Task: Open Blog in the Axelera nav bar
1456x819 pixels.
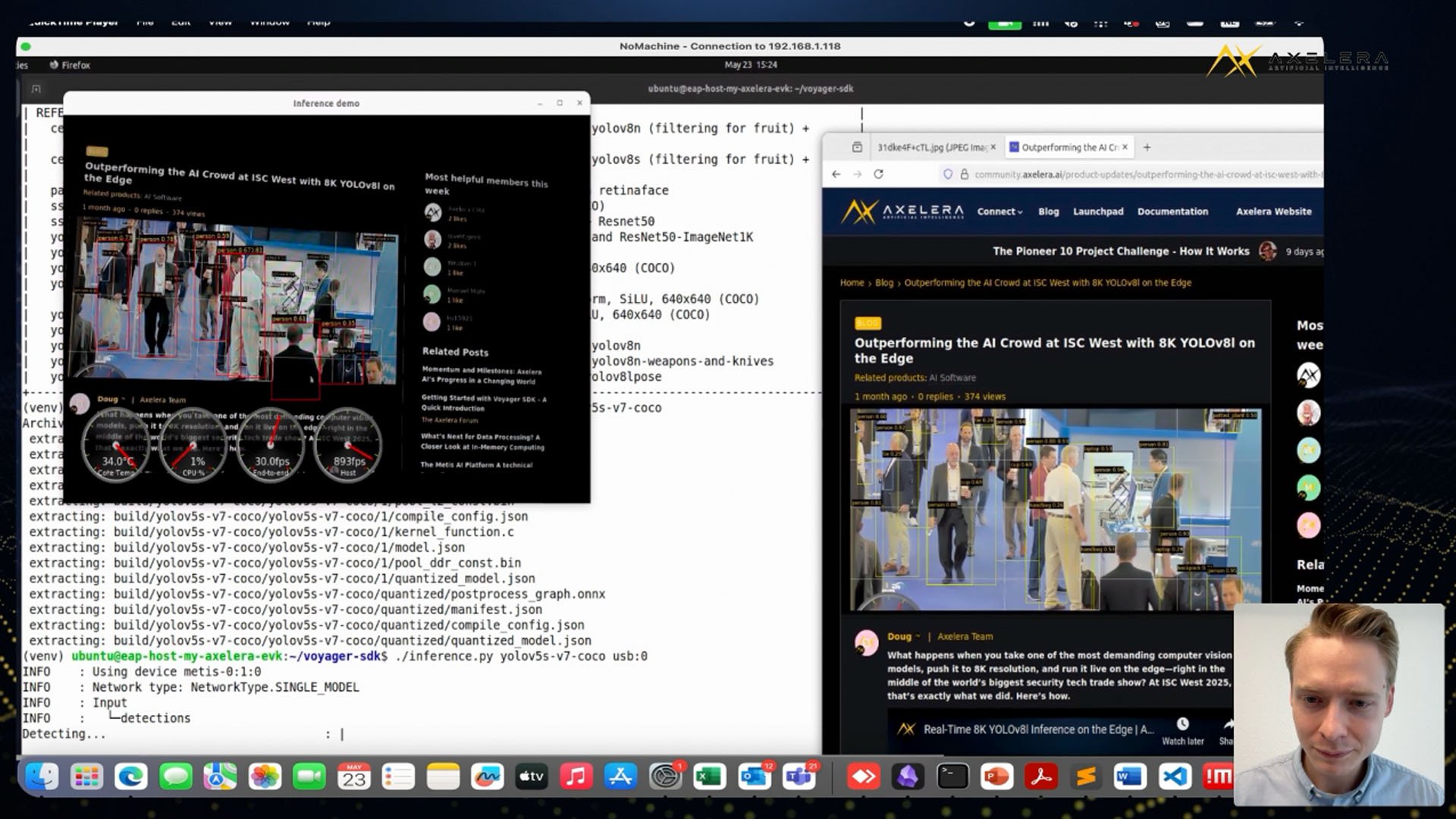Action: 1048,212
